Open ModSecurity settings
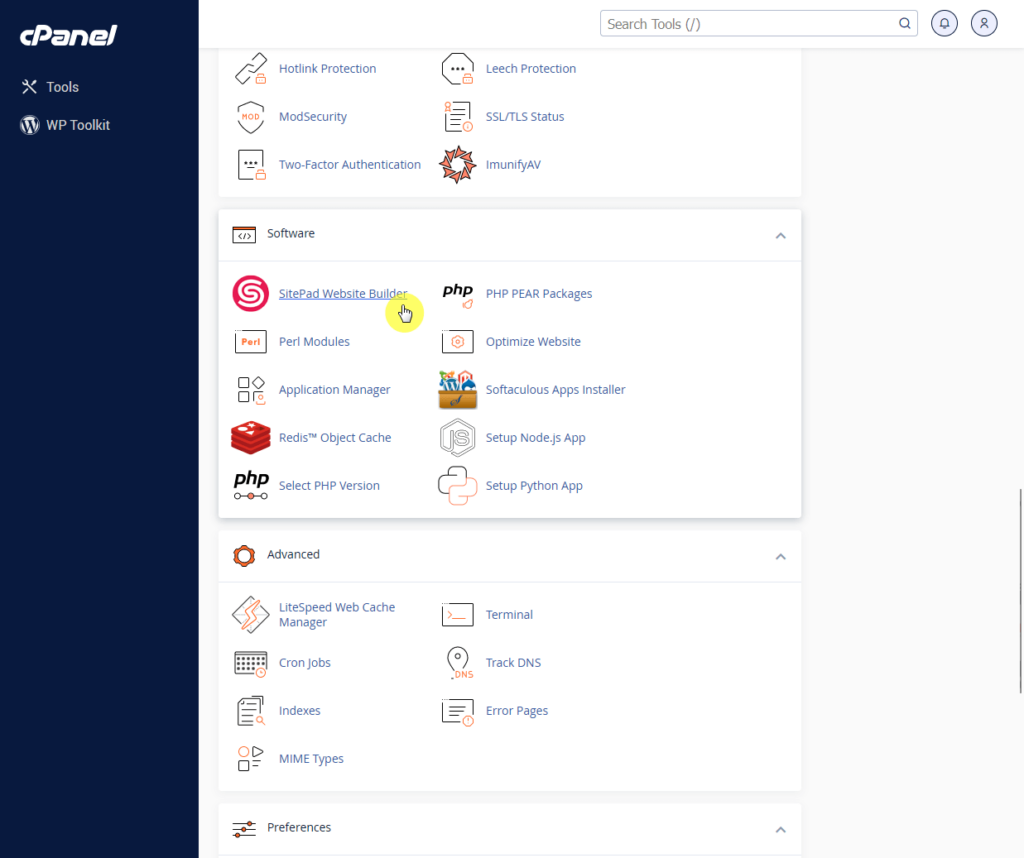 pyautogui.click(x=312, y=116)
